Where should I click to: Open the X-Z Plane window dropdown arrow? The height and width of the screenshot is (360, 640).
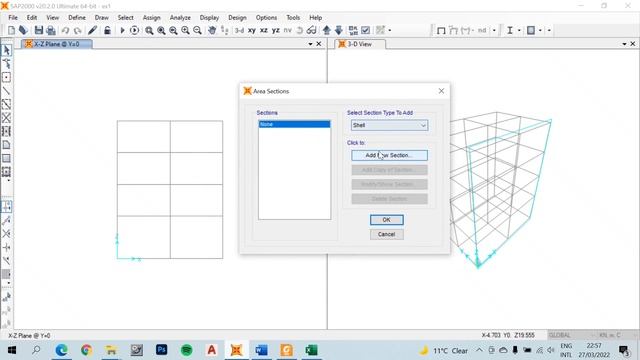tap(311, 44)
